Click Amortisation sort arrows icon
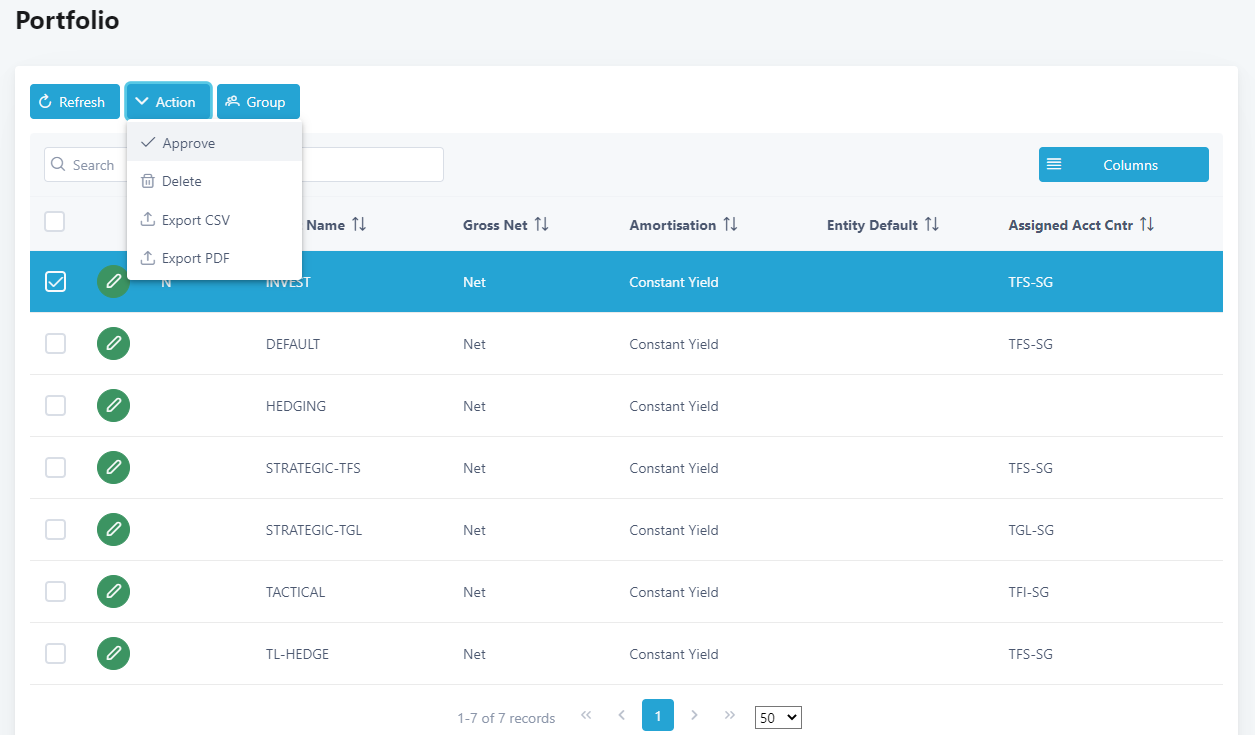The width and height of the screenshot is (1255, 735). 730,225
